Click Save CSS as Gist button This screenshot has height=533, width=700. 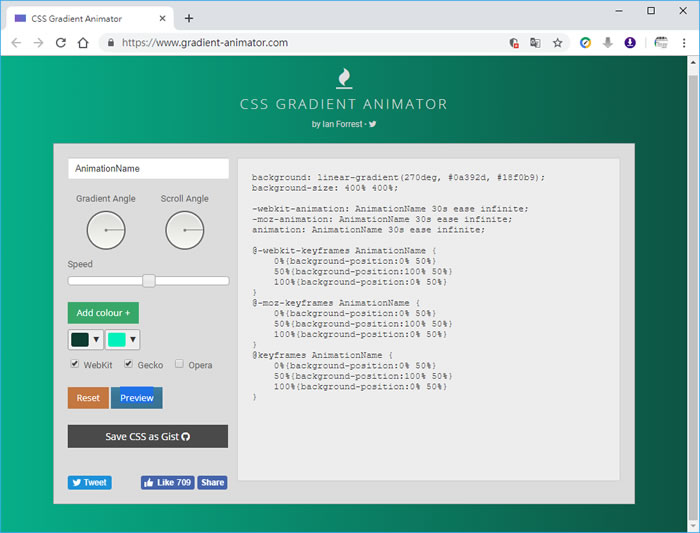(148, 436)
